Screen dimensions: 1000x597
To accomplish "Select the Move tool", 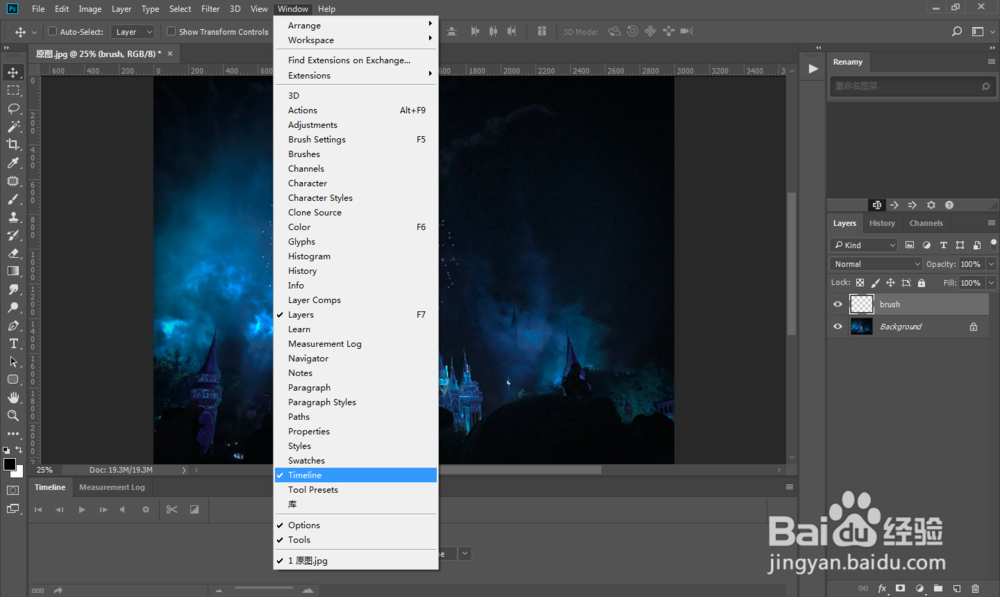I will (13, 72).
